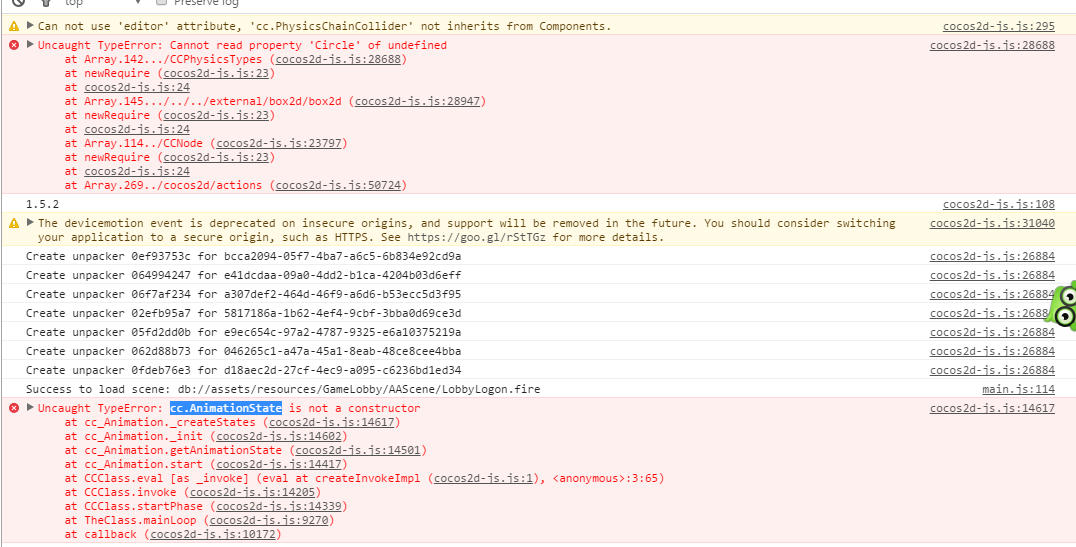Open source link cocos2d-js.js:295
The height and width of the screenshot is (547, 1076).
(998, 26)
